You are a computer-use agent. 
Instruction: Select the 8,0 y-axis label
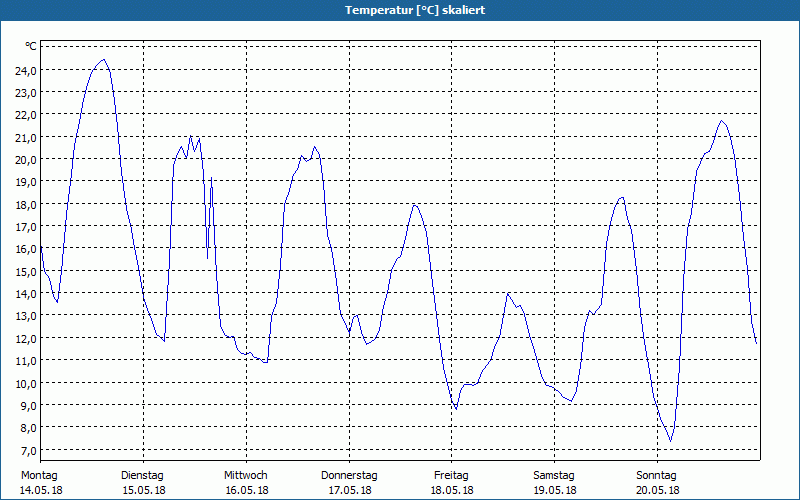(x=29, y=429)
